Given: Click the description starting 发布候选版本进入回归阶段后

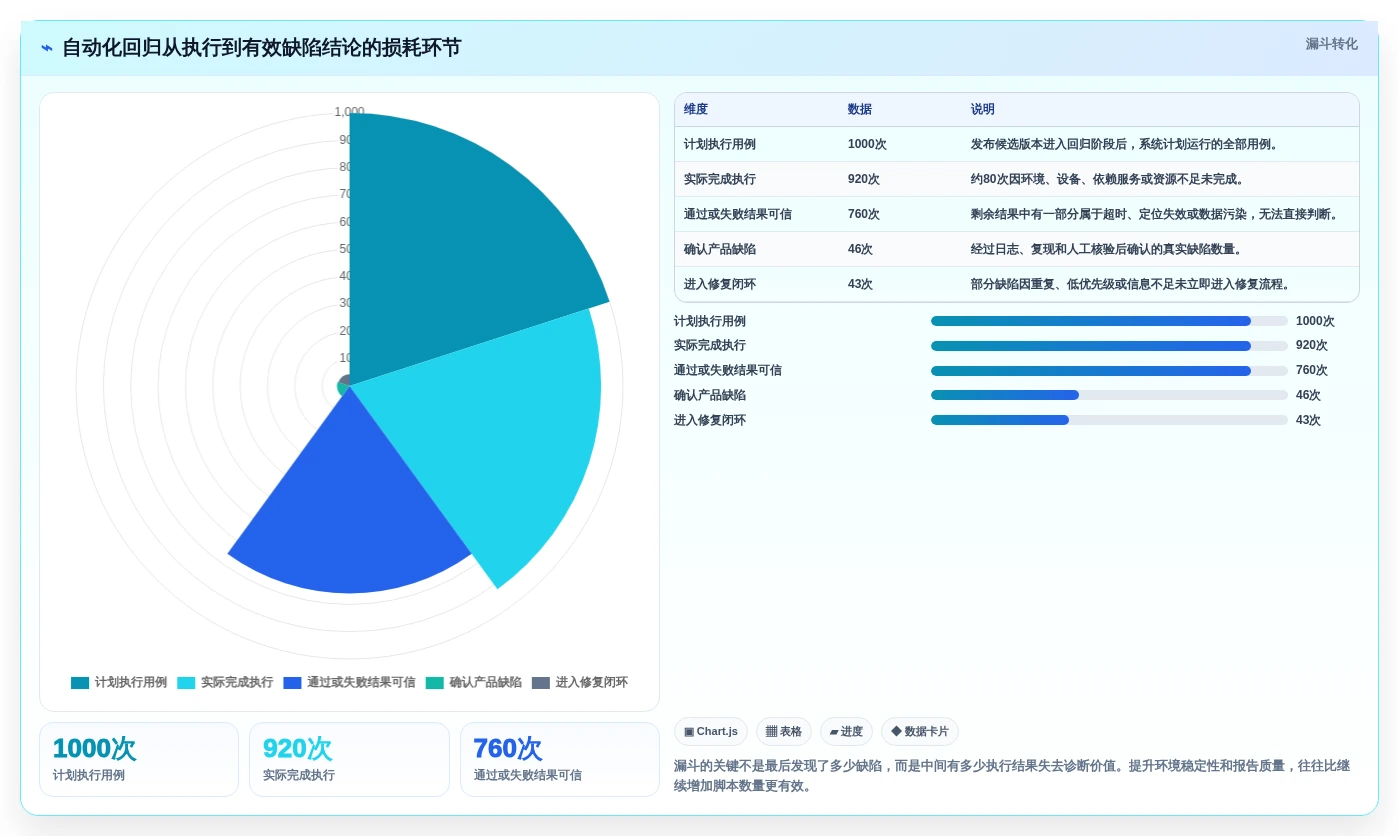Looking at the screenshot, I should click(x=1127, y=145).
